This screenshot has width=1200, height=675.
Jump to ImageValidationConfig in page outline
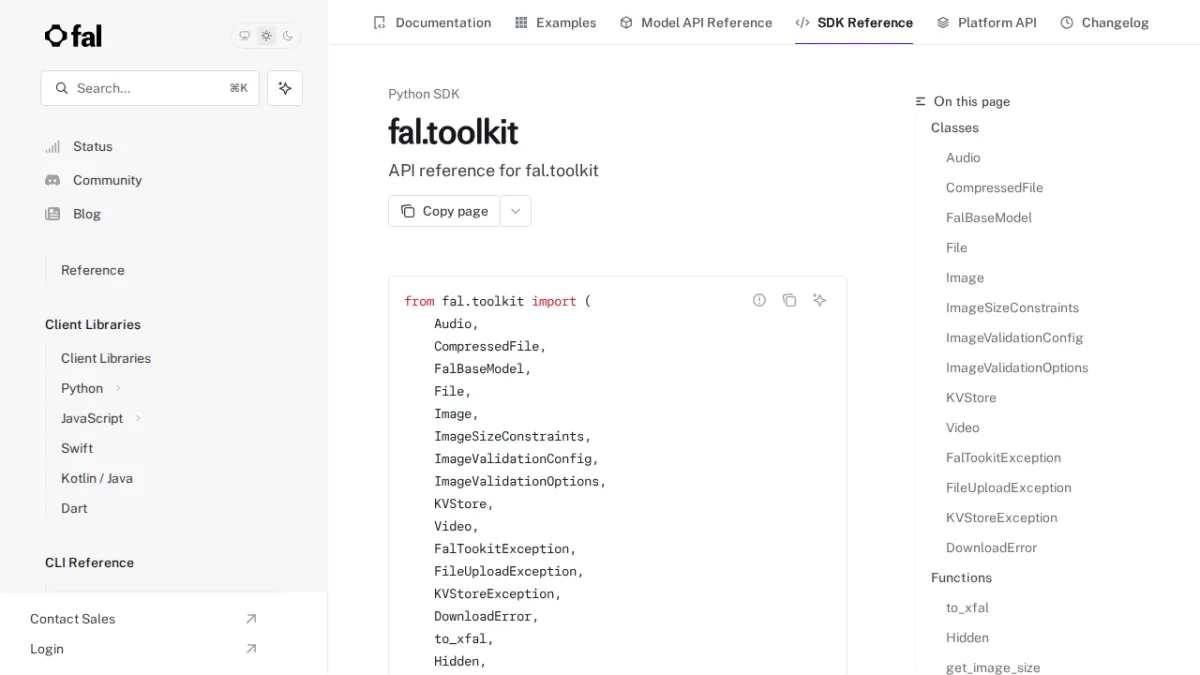[x=1015, y=337]
